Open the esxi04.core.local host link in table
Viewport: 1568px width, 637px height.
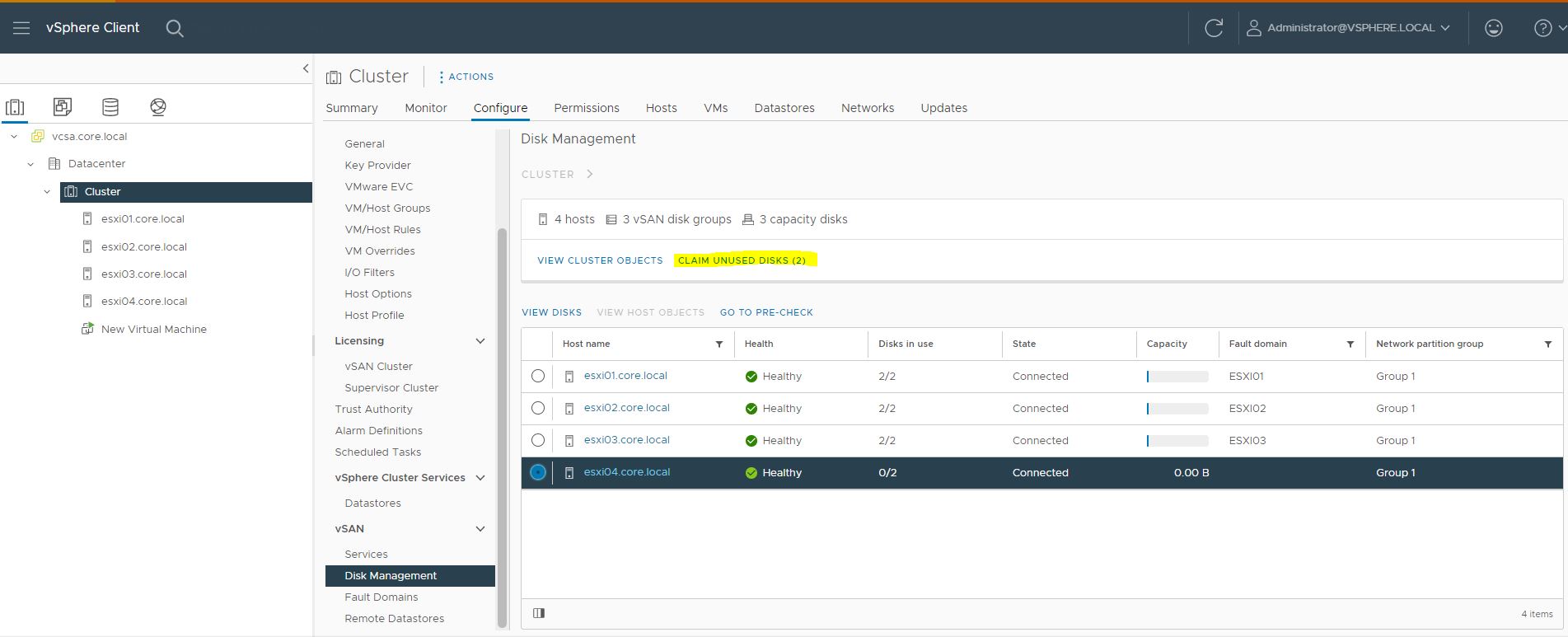[627, 472]
